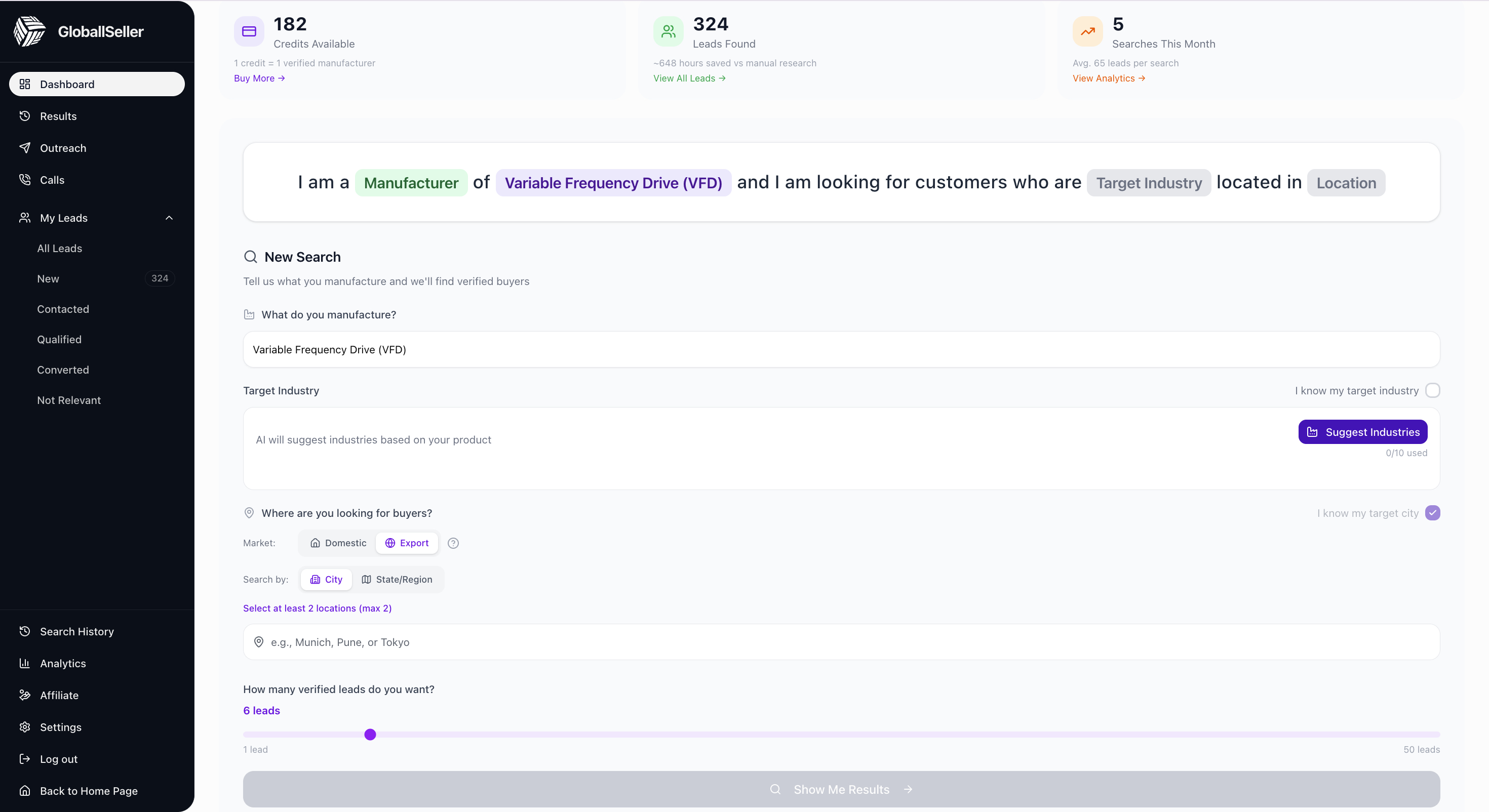Follow the View All Leads link

688,78
